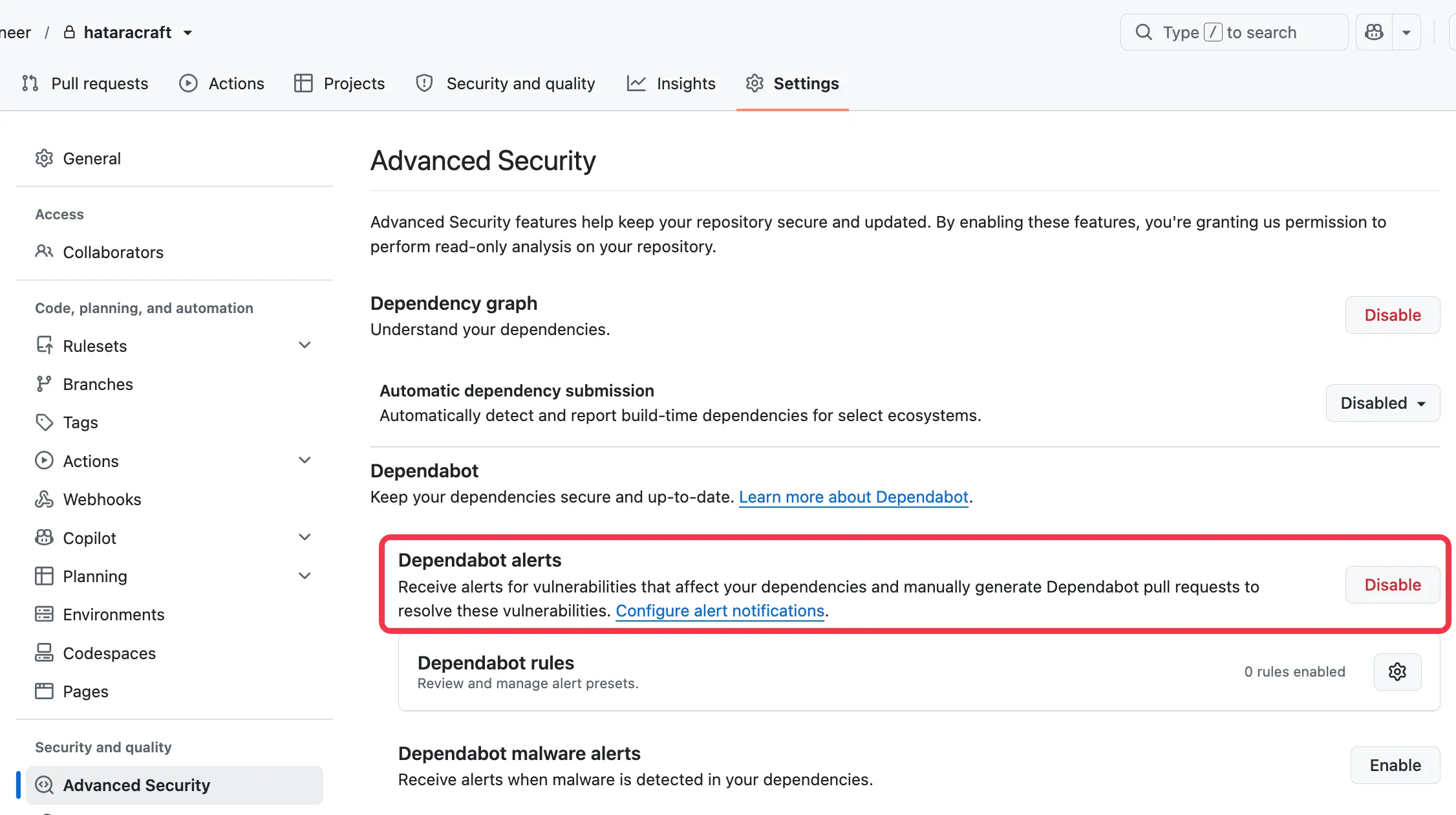Viewport: 1456px width, 815px height.
Task: Enable Dependabot malware alerts
Action: (1395, 765)
